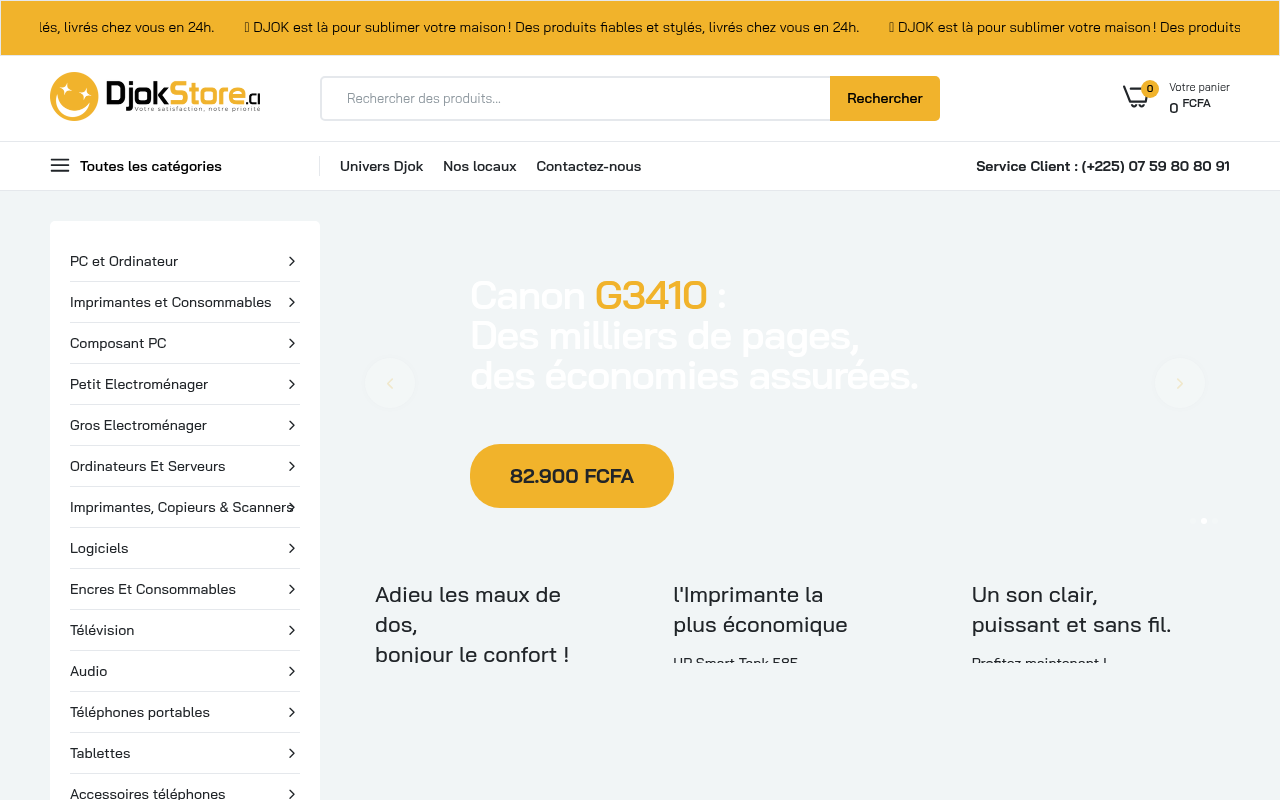1280x800 pixels.
Task: Open Accessoires téléphones category link
Action: pyautogui.click(x=148, y=794)
